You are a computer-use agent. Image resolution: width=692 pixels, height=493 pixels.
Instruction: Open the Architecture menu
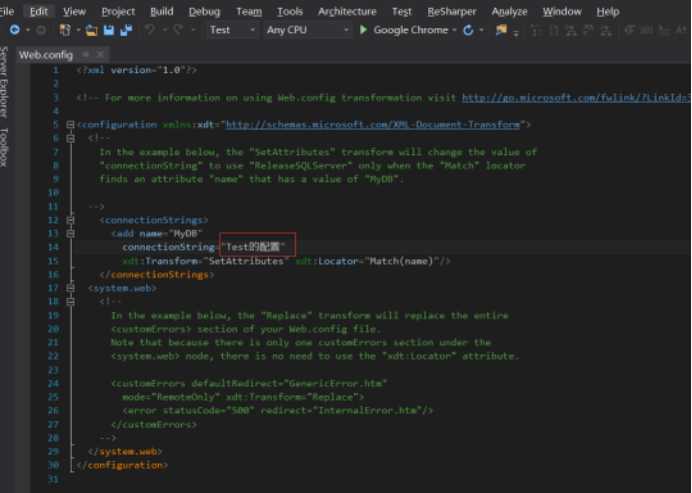[347, 11]
